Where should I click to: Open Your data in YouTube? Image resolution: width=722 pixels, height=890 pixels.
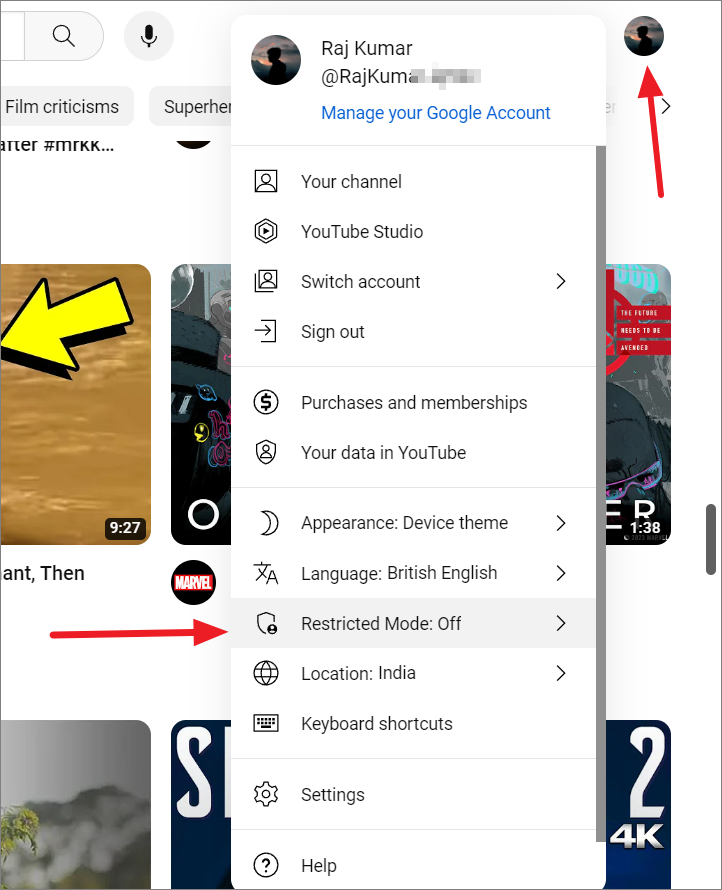point(413,452)
